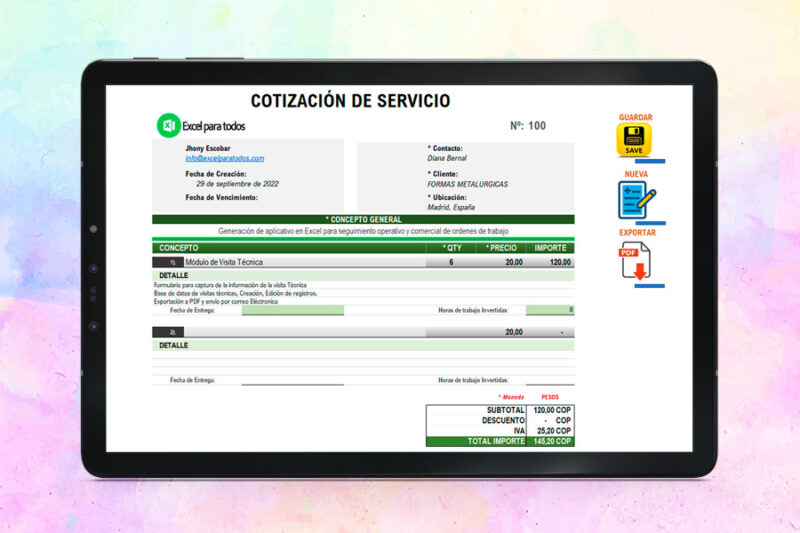800x533 pixels.
Task: Click the Fecha de Vencimiento label
Action: coord(221,197)
